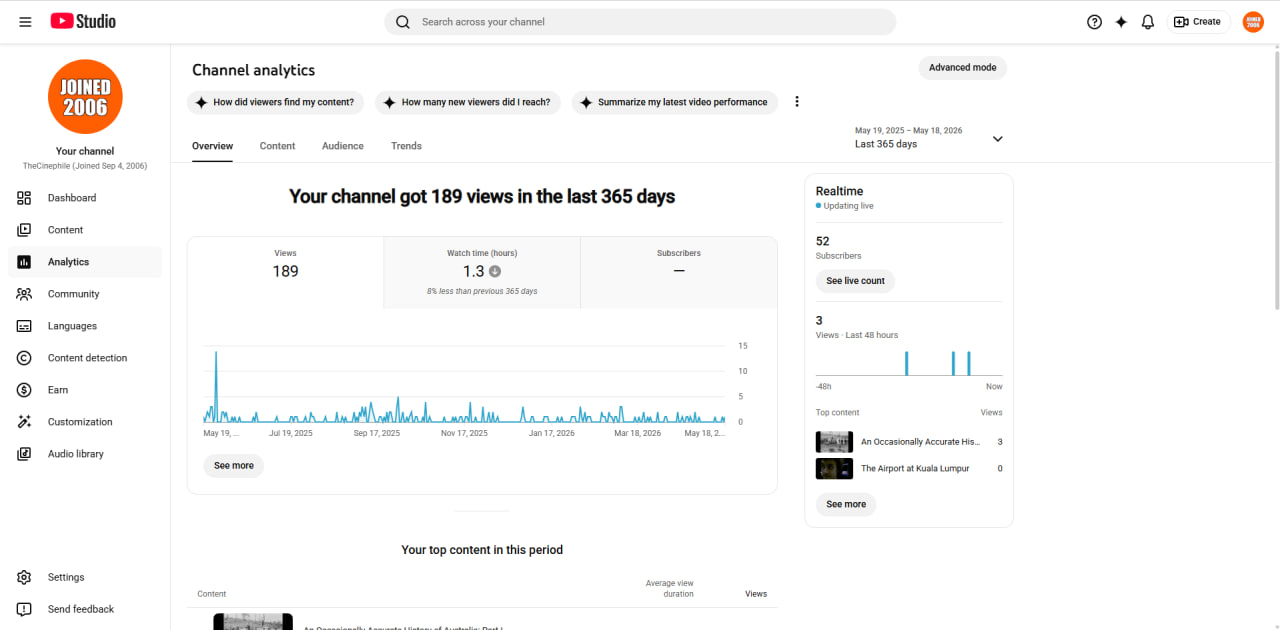1280x630 pixels.
Task: Click See live count button
Action: 855,281
